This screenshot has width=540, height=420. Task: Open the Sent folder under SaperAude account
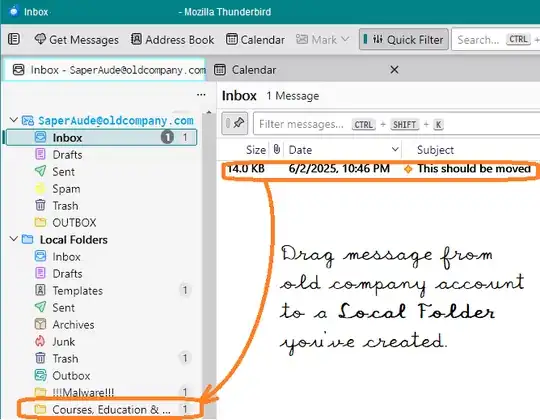pyautogui.click(x=102, y=171)
